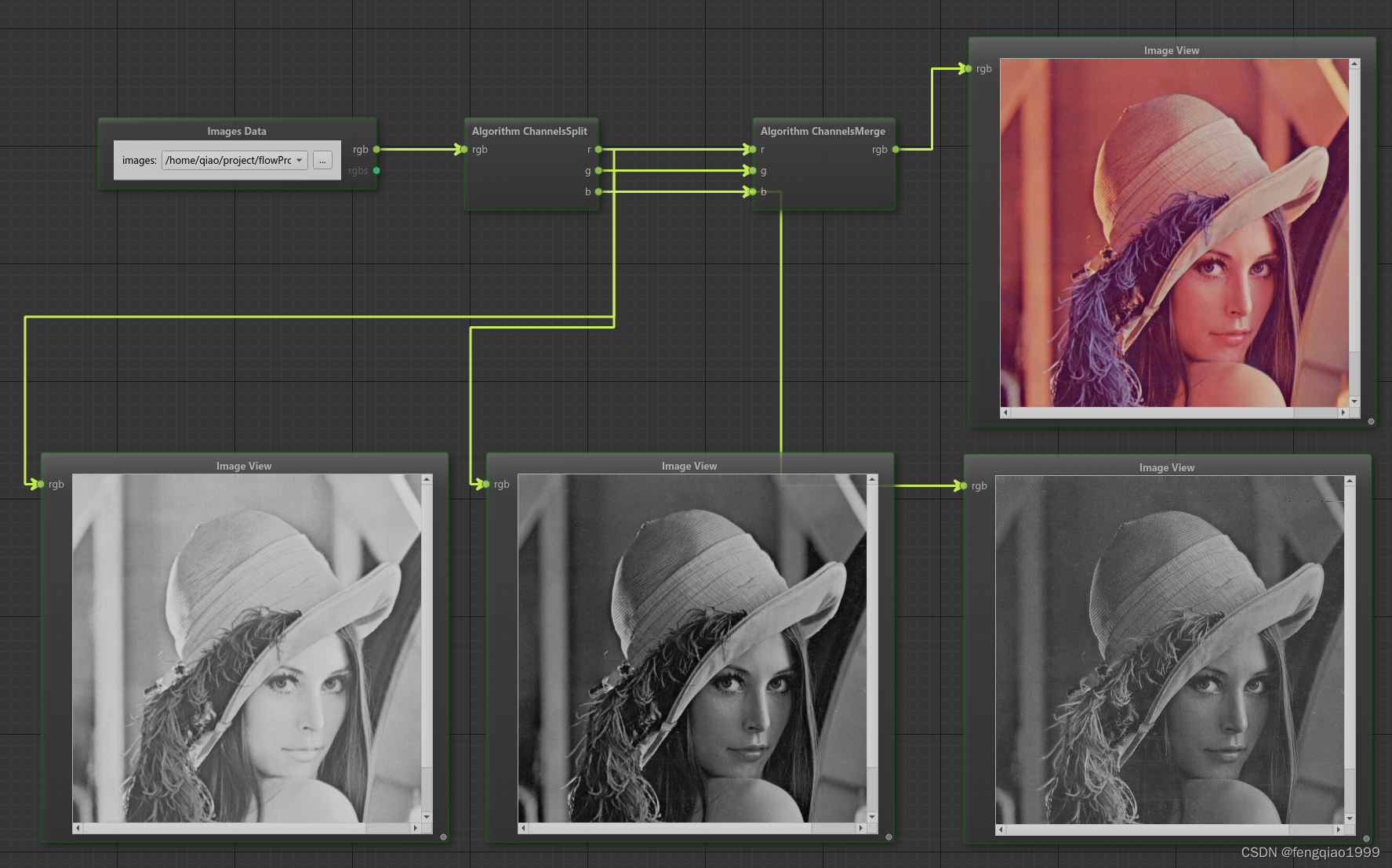The width and height of the screenshot is (1392, 868).
Task: Click resize handle dot of bottom-middle Image View
Action: tap(889, 837)
